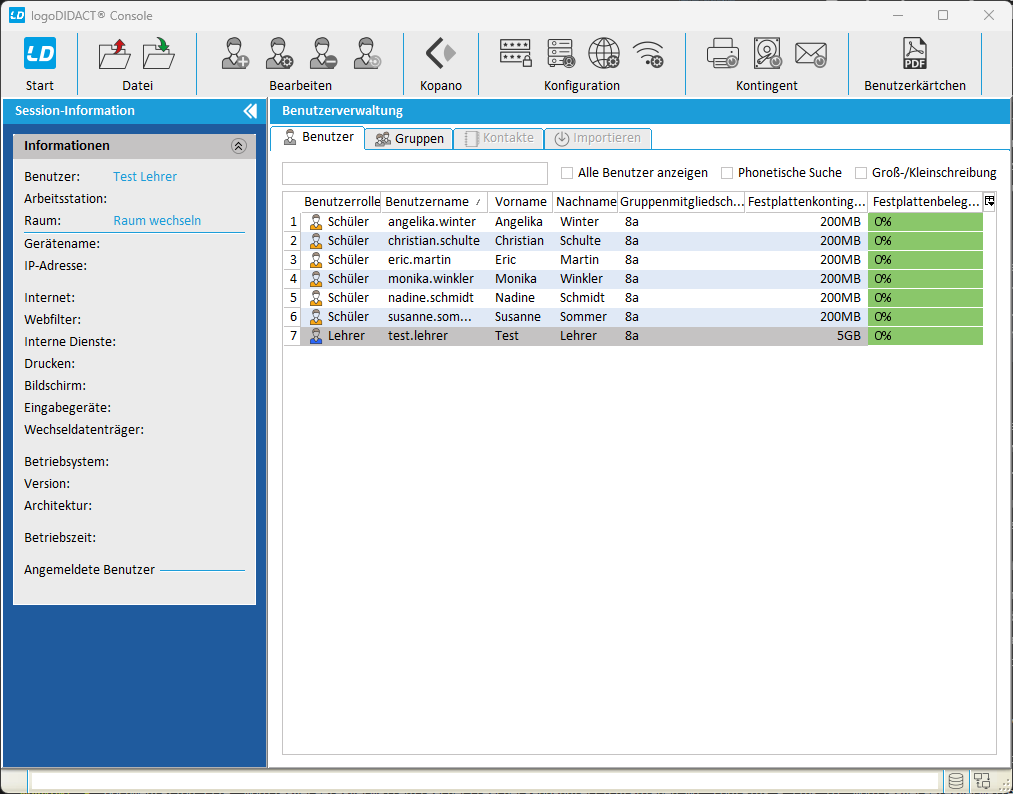This screenshot has width=1013, height=794.
Task: Open server user configuration icon
Action: tap(560, 54)
